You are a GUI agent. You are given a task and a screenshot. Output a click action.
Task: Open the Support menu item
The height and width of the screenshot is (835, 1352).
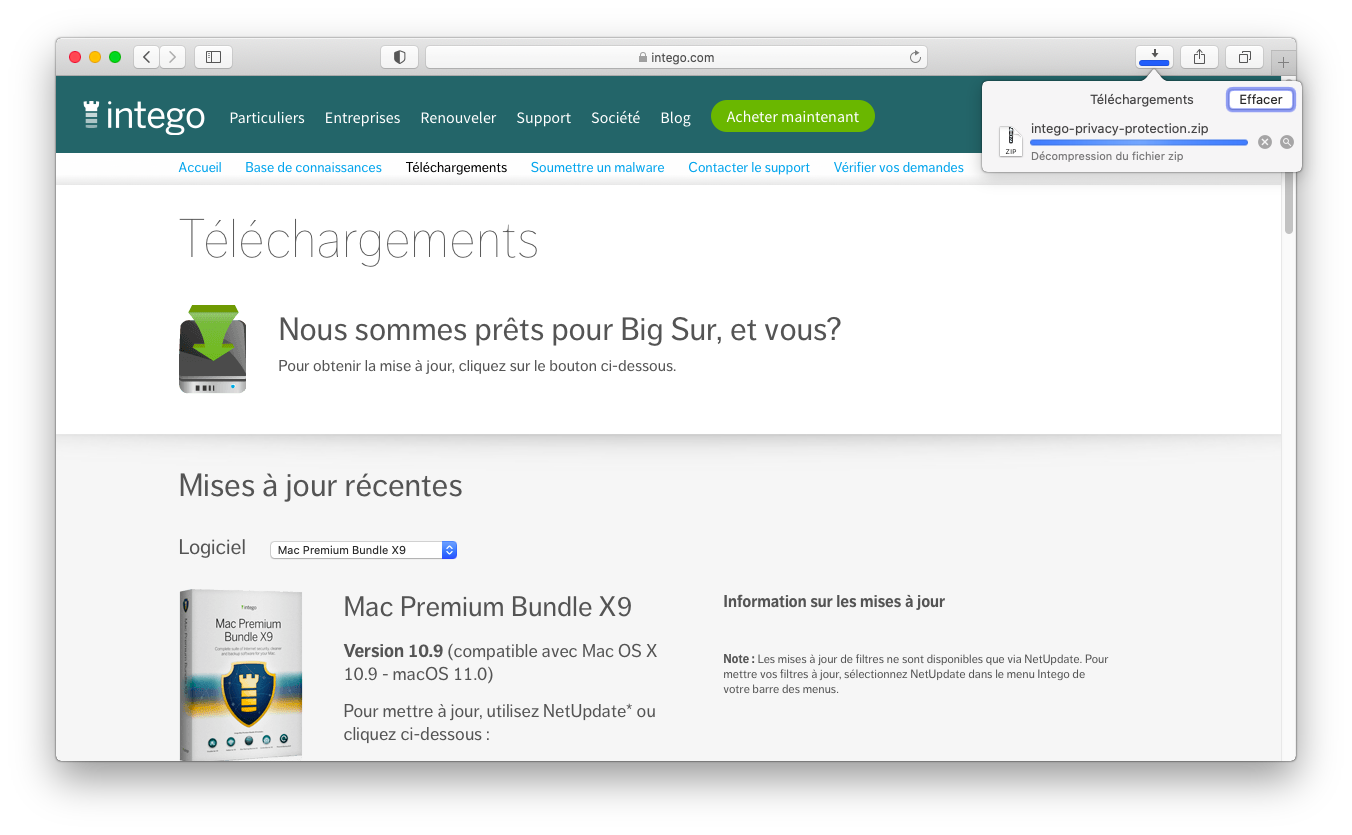[x=543, y=117]
